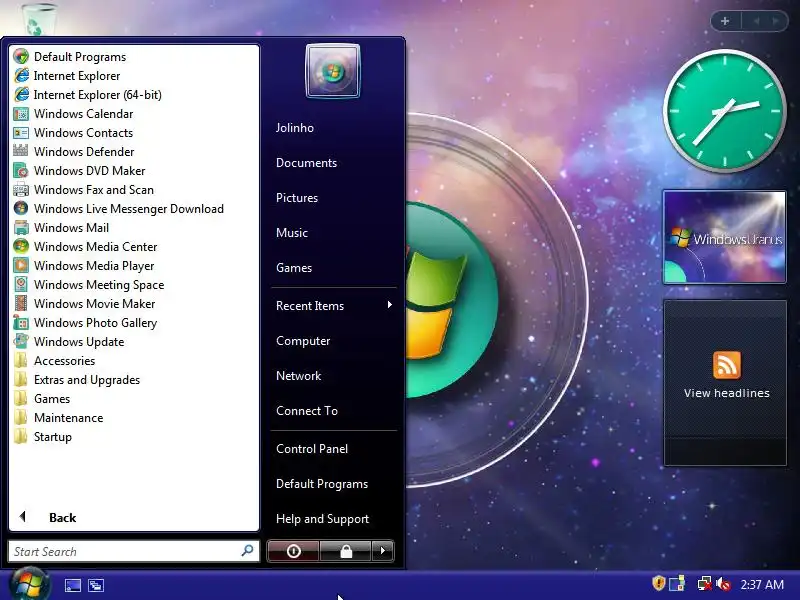Open Windows DVD Maker icon
The height and width of the screenshot is (600, 800).
click(x=21, y=170)
